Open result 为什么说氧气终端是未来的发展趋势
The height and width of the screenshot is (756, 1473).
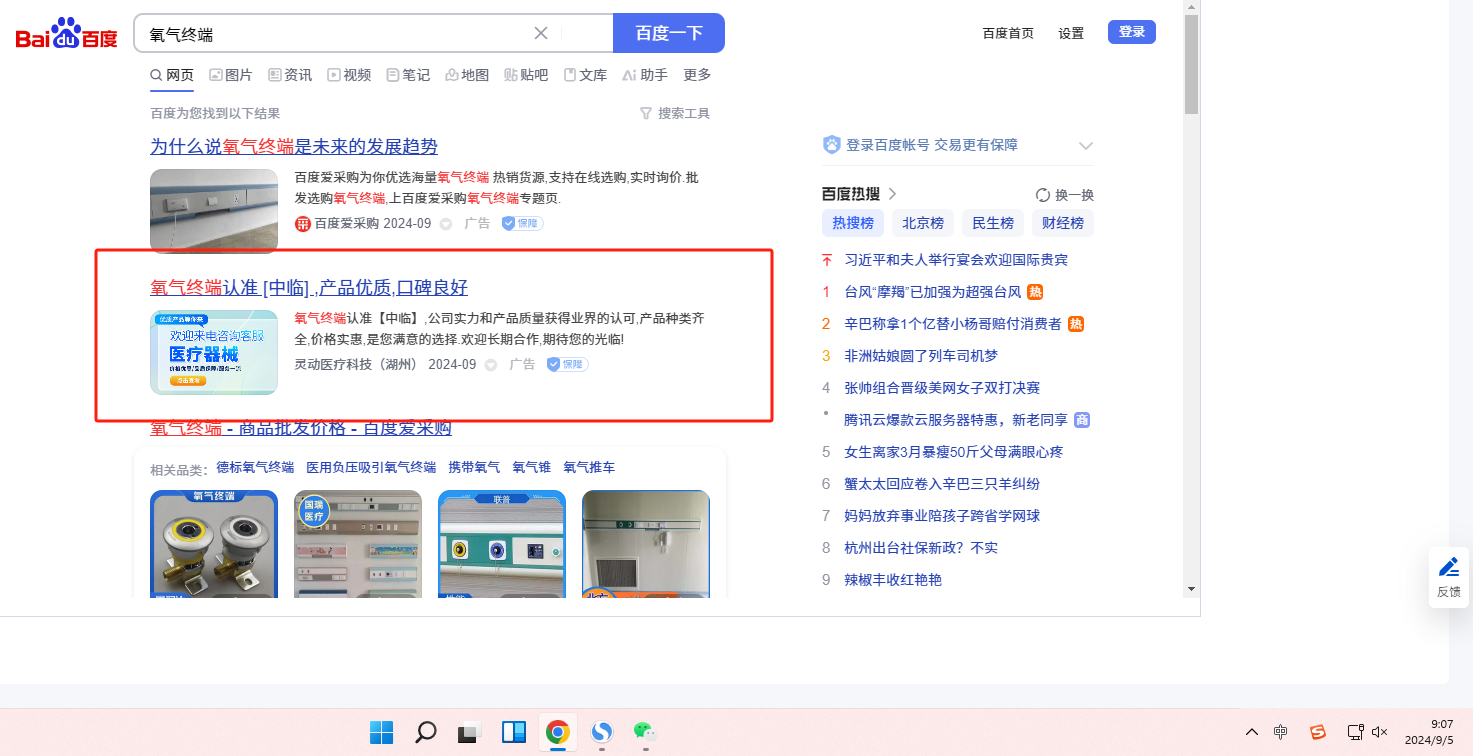294,146
